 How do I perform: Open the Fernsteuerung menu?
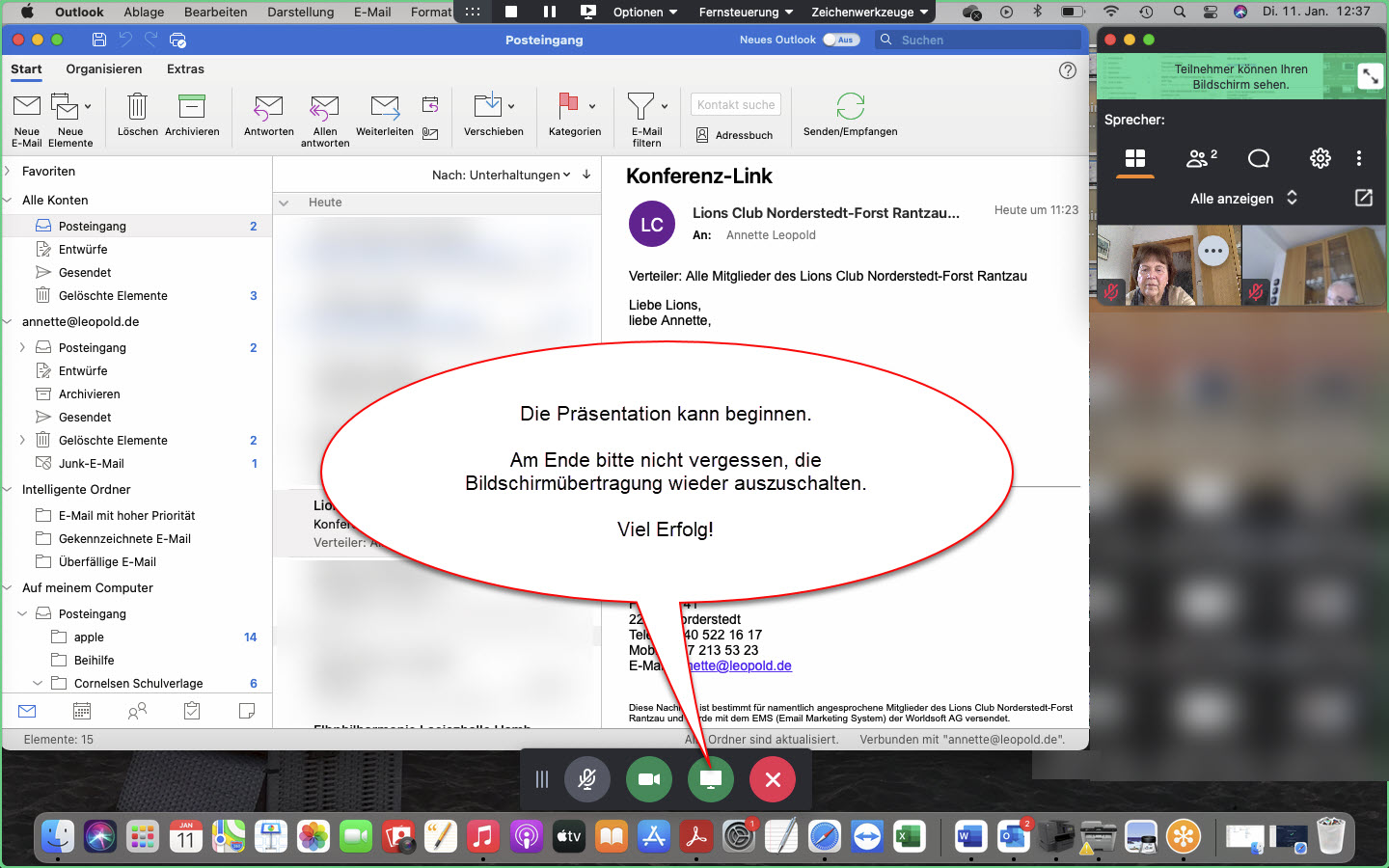pos(747,12)
